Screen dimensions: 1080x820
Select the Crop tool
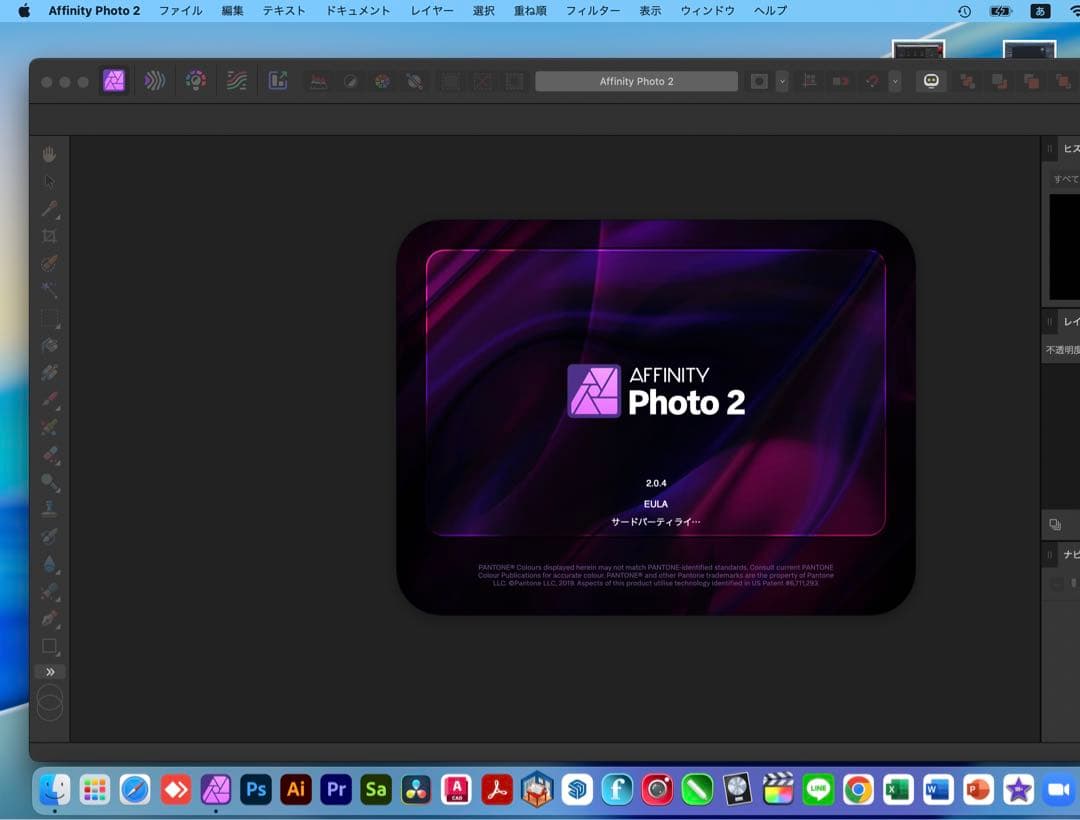49,236
